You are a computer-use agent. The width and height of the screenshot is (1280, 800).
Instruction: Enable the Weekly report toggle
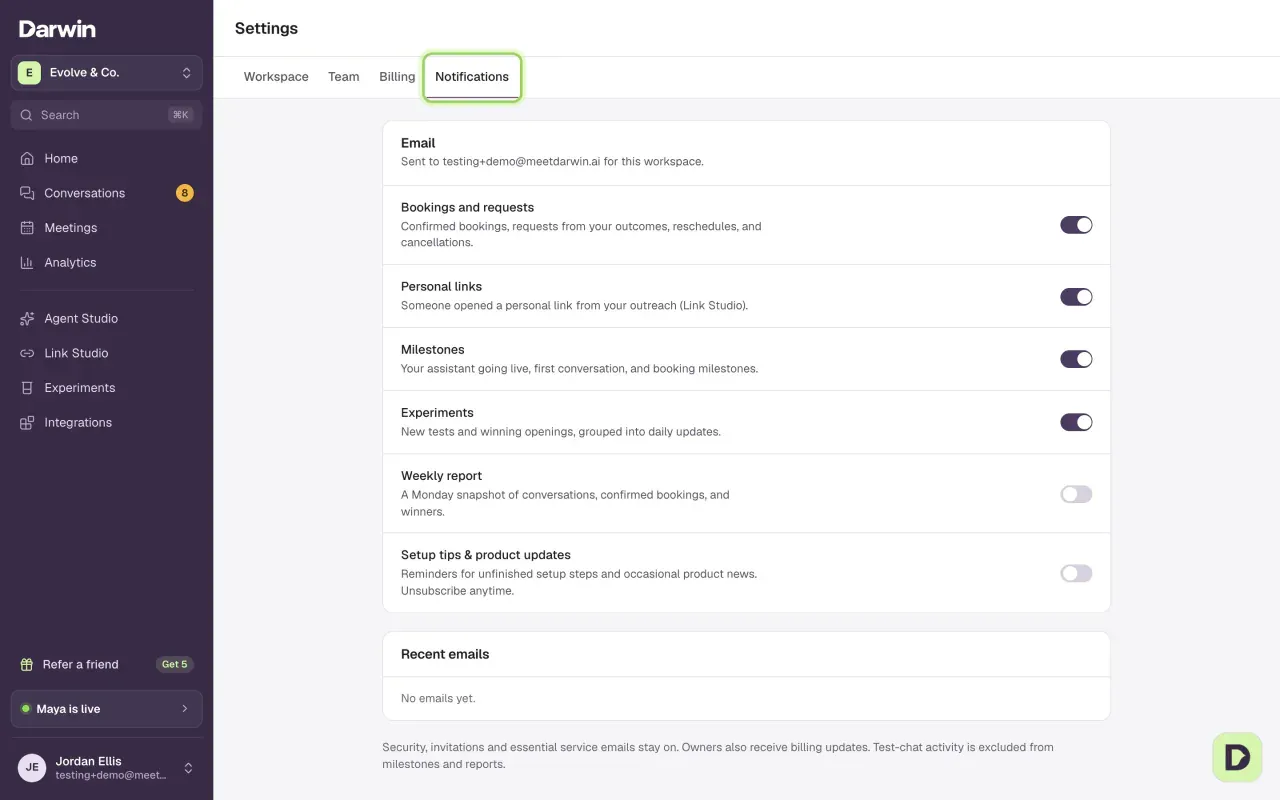tap(1076, 494)
